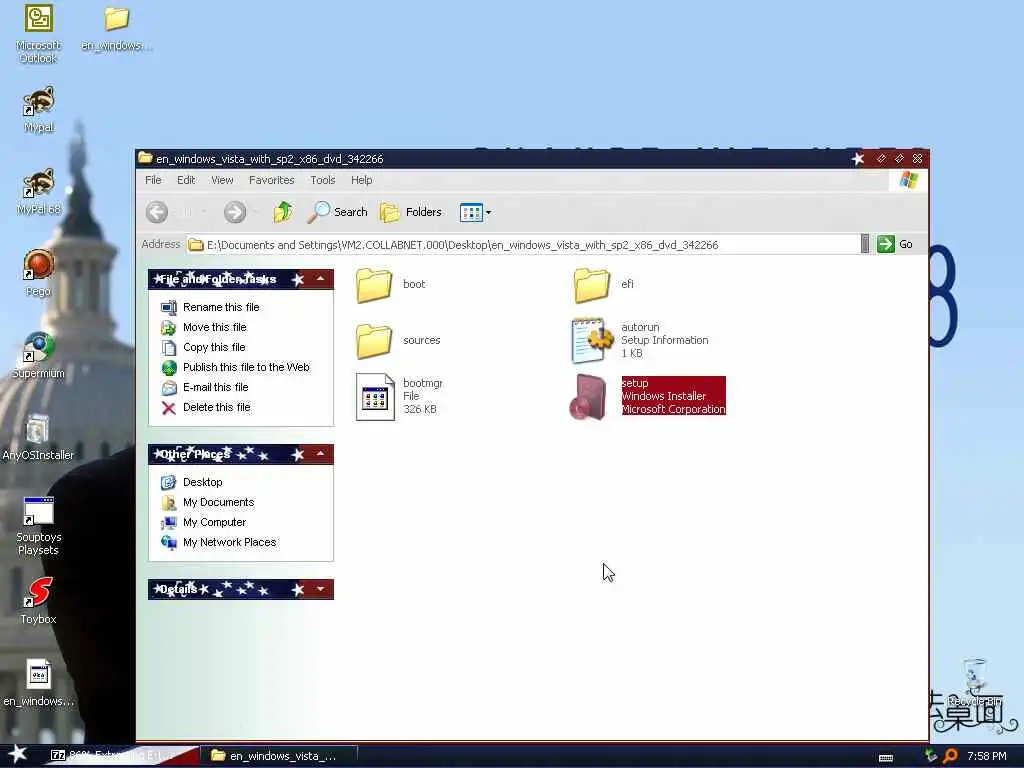
Task: Click the Address bar path field
Action: click(522, 245)
